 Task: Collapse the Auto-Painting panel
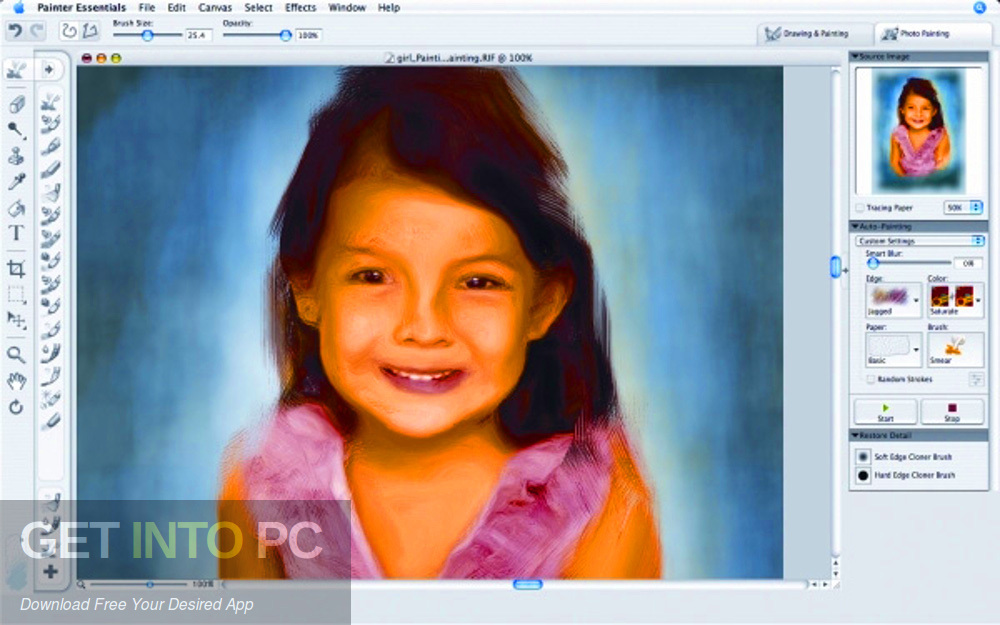855,226
